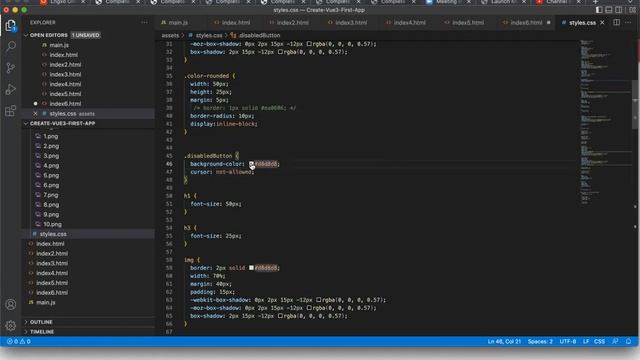Open index2.html in Open Editors list
640x360 pixels.
pyautogui.click(x=65, y=64)
